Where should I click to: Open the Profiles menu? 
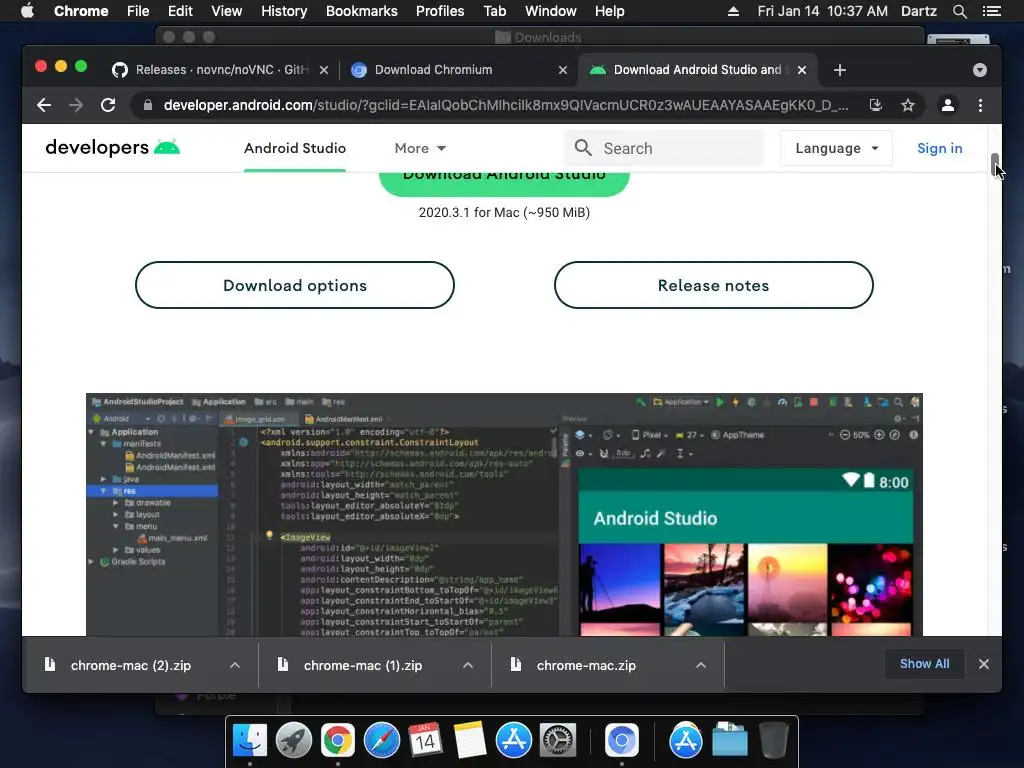click(440, 11)
